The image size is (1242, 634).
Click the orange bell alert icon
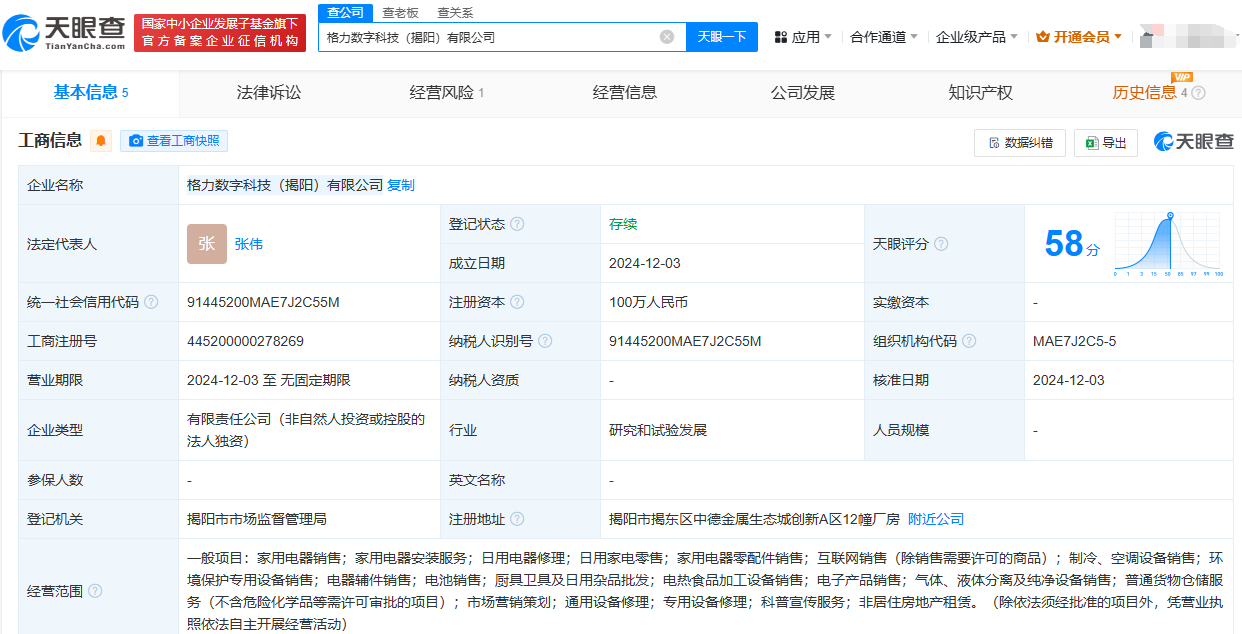[x=101, y=141]
